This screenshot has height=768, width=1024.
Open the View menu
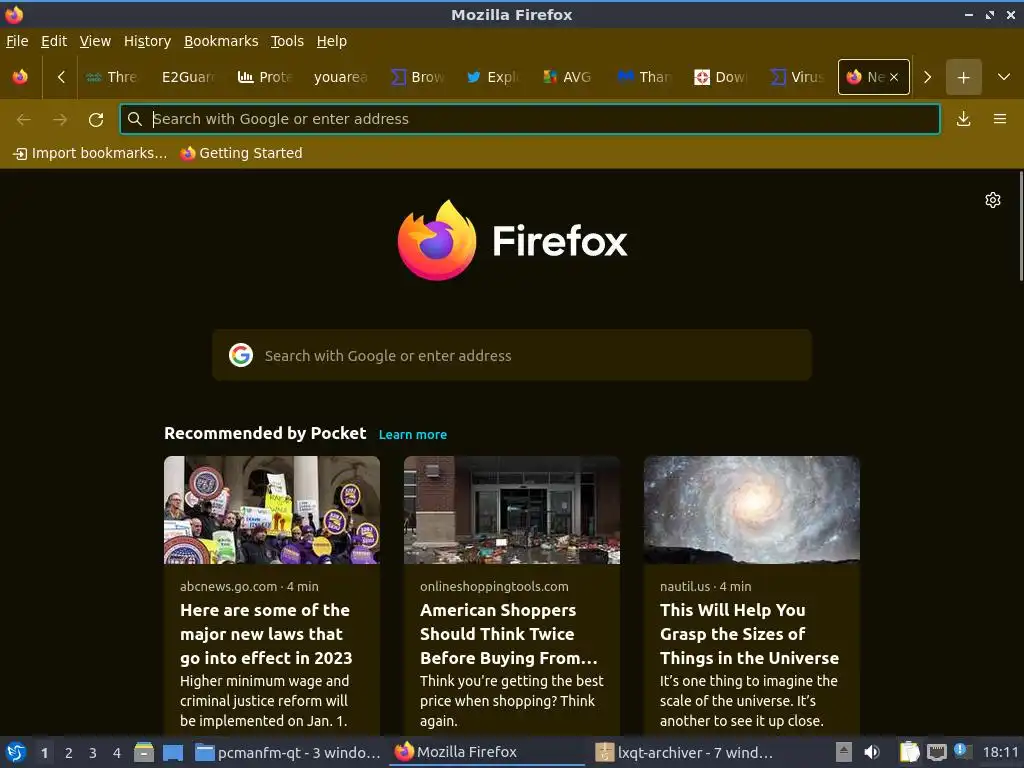[x=95, y=41]
